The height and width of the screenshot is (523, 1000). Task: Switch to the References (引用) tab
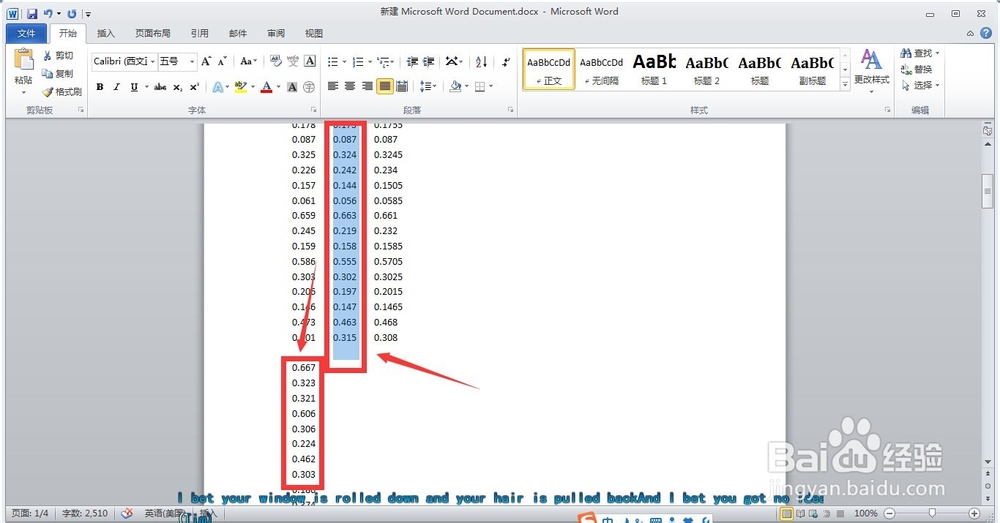click(200, 33)
